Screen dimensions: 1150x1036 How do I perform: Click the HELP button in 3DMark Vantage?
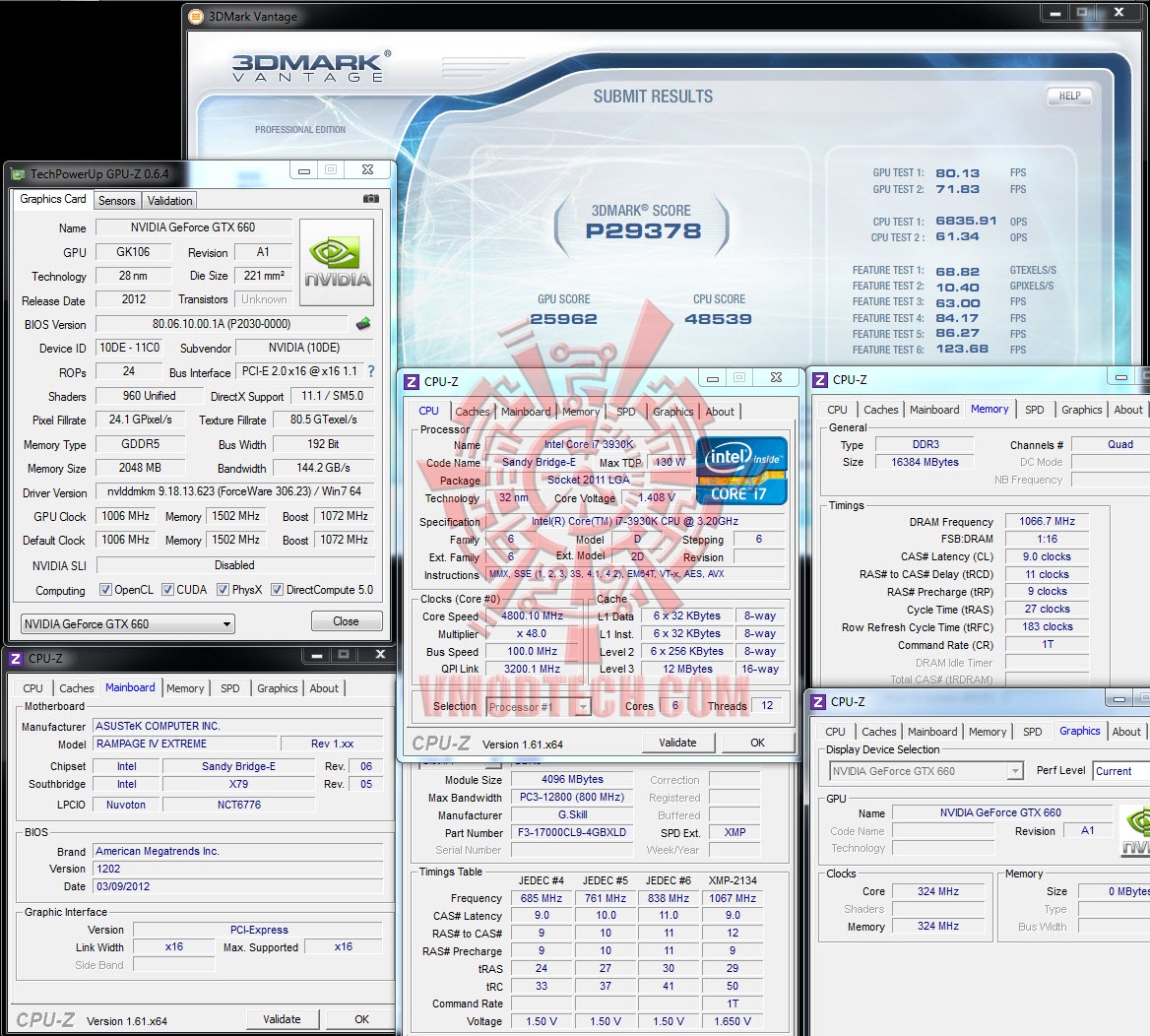pyautogui.click(x=1069, y=96)
